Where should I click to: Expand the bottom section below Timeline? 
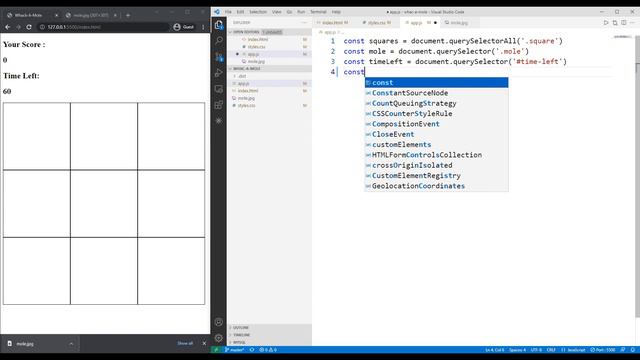(x=269, y=342)
